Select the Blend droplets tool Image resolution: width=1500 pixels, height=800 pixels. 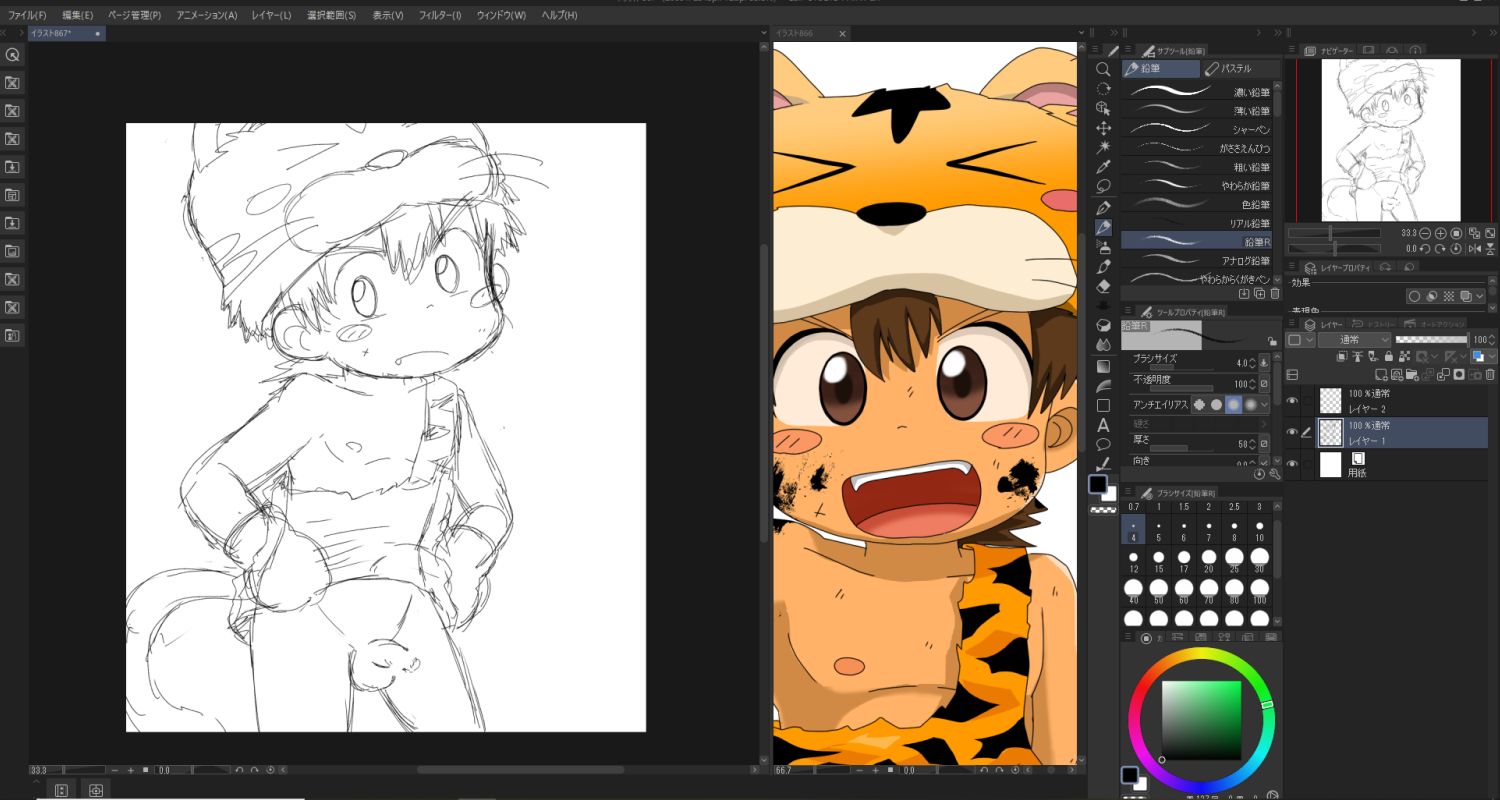1103,345
